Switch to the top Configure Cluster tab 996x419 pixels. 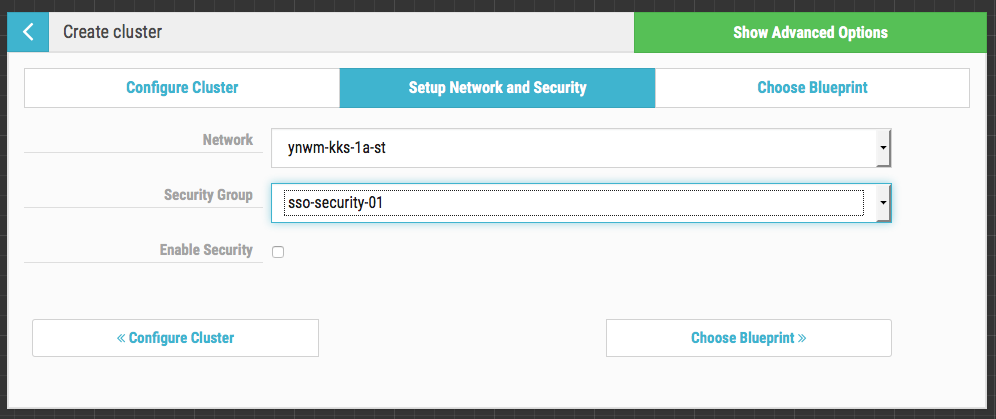click(182, 88)
